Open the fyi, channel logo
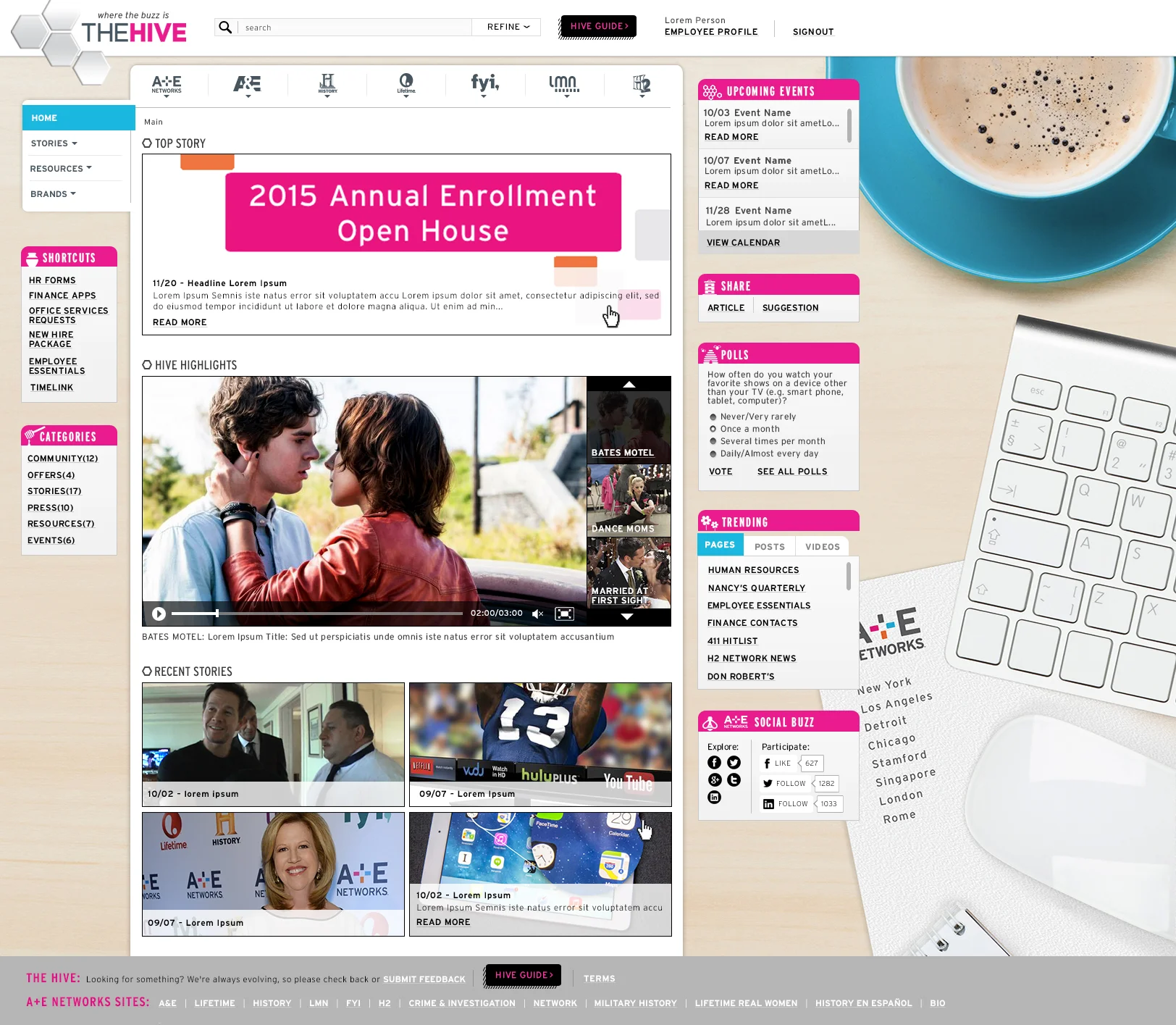Image resolution: width=1176 pixels, height=1025 pixels. coord(484,84)
